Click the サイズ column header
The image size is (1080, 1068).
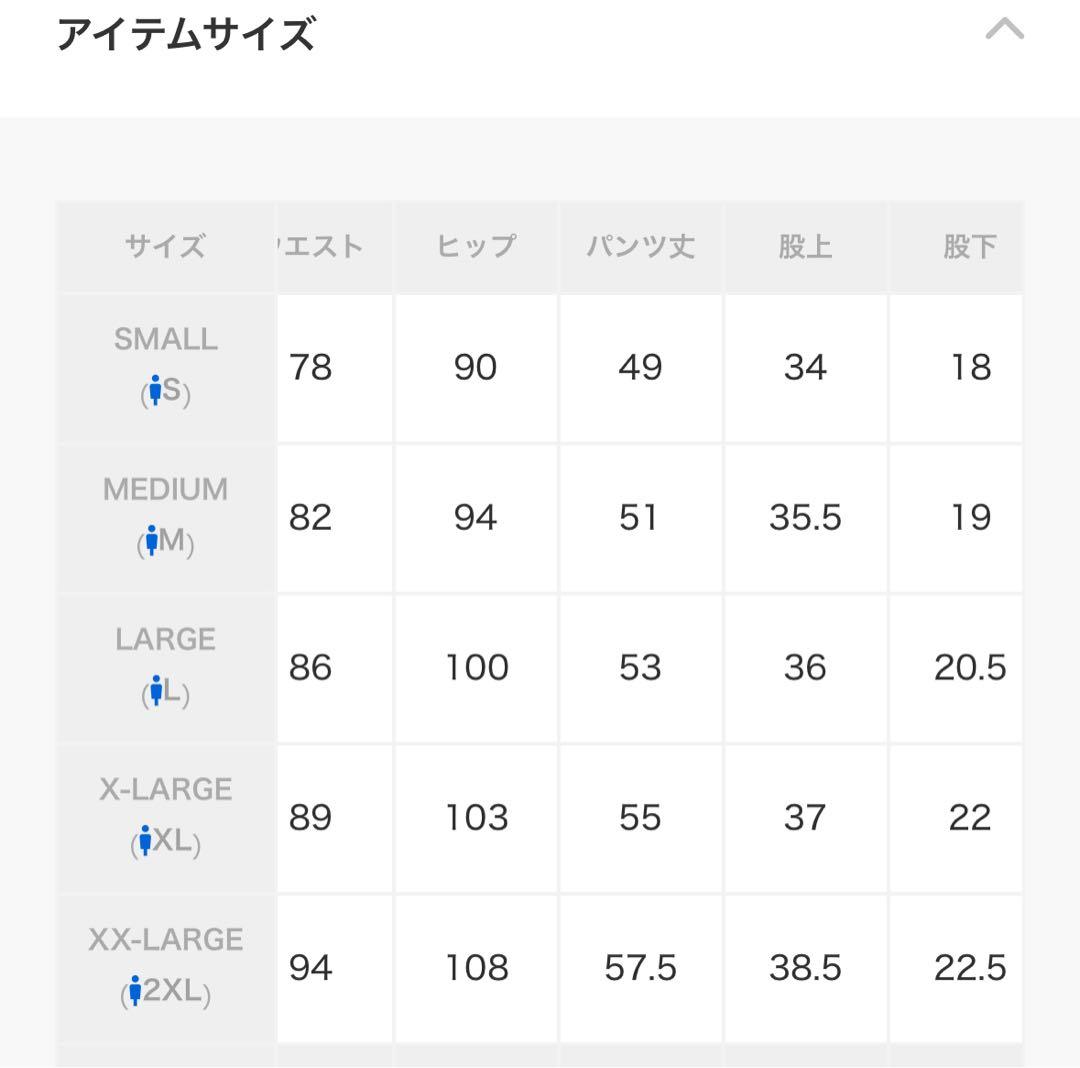click(166, 246)
